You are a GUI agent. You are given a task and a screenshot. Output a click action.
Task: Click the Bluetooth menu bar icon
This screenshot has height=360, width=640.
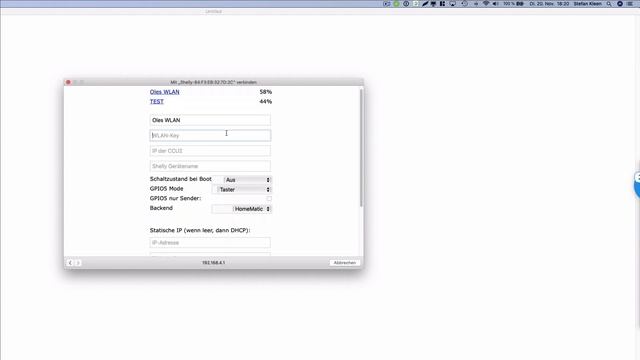(x=476, y=4)
